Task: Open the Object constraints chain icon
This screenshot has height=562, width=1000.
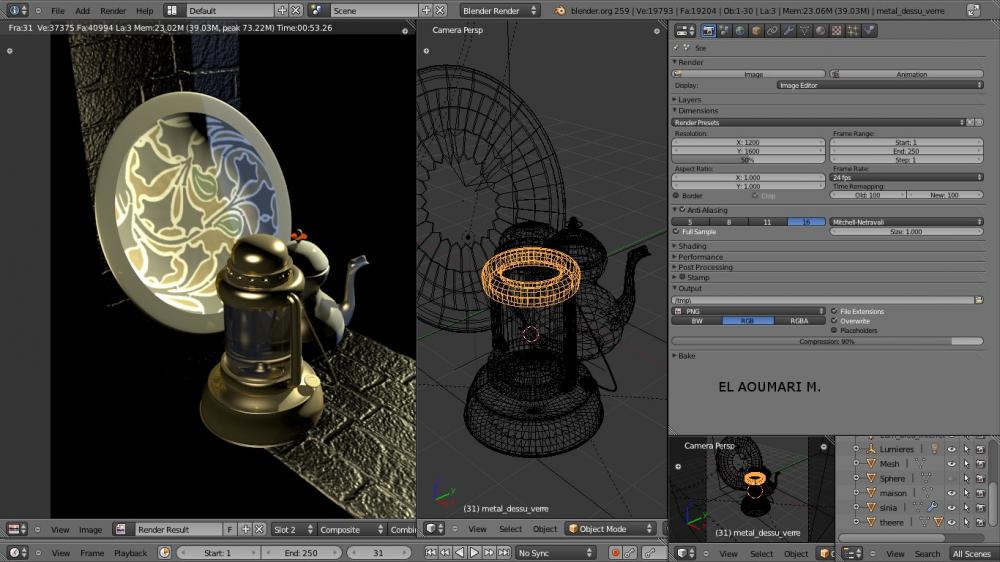Action: 773,31
